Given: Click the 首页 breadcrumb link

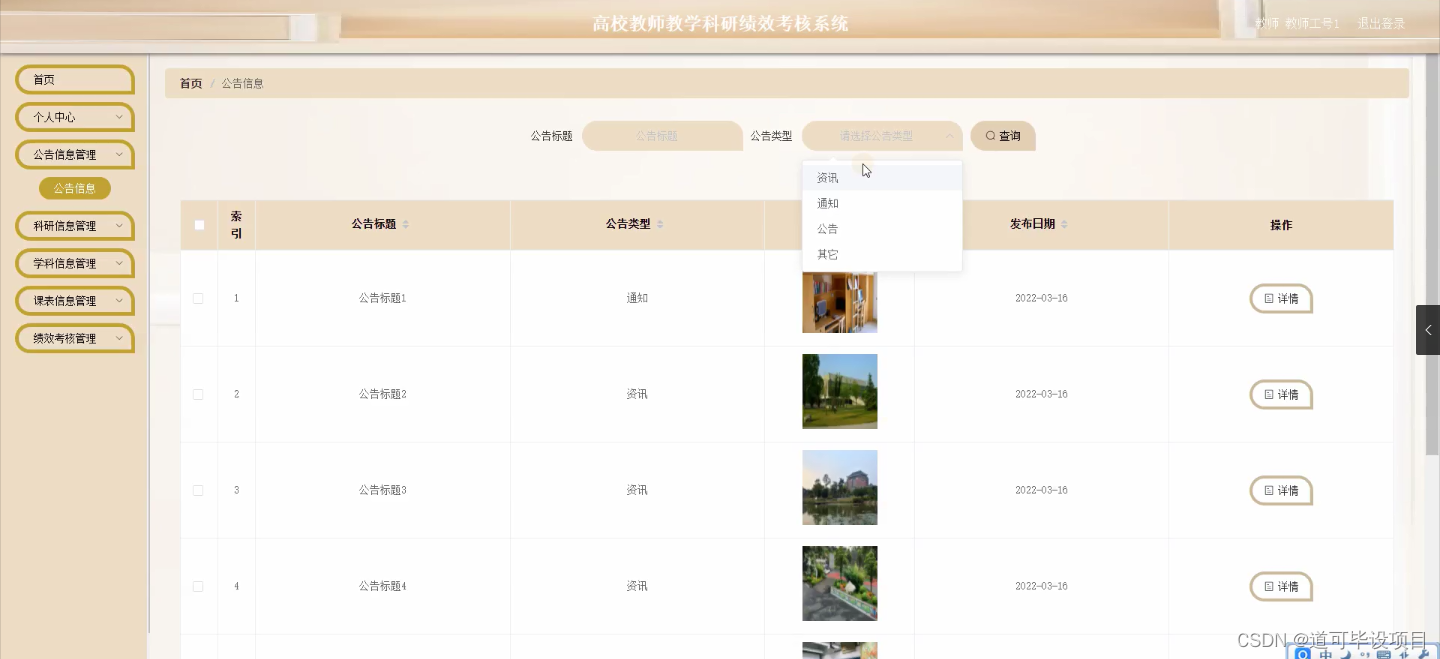Looking at the screenshot, I should click(191, 84).
